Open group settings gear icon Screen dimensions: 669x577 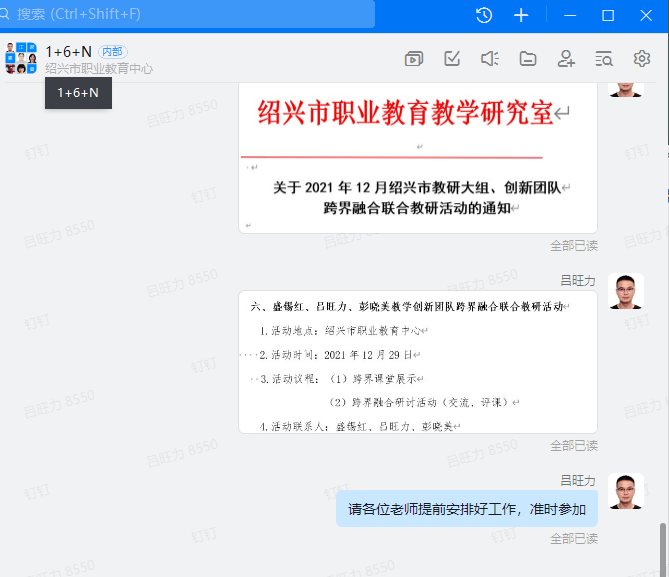click(642, 59)
